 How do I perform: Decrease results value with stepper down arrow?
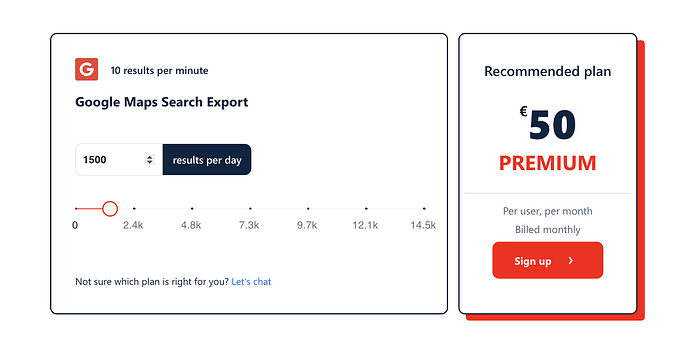point(150,162)
